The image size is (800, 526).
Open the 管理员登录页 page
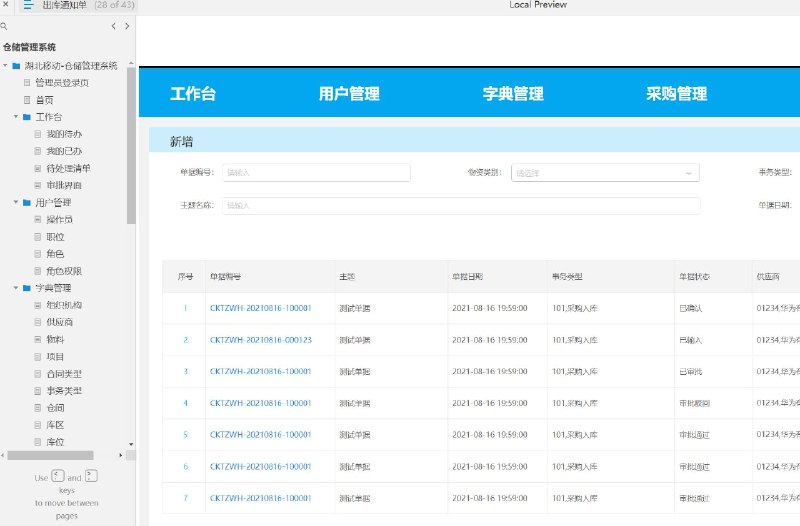(62, 83)
